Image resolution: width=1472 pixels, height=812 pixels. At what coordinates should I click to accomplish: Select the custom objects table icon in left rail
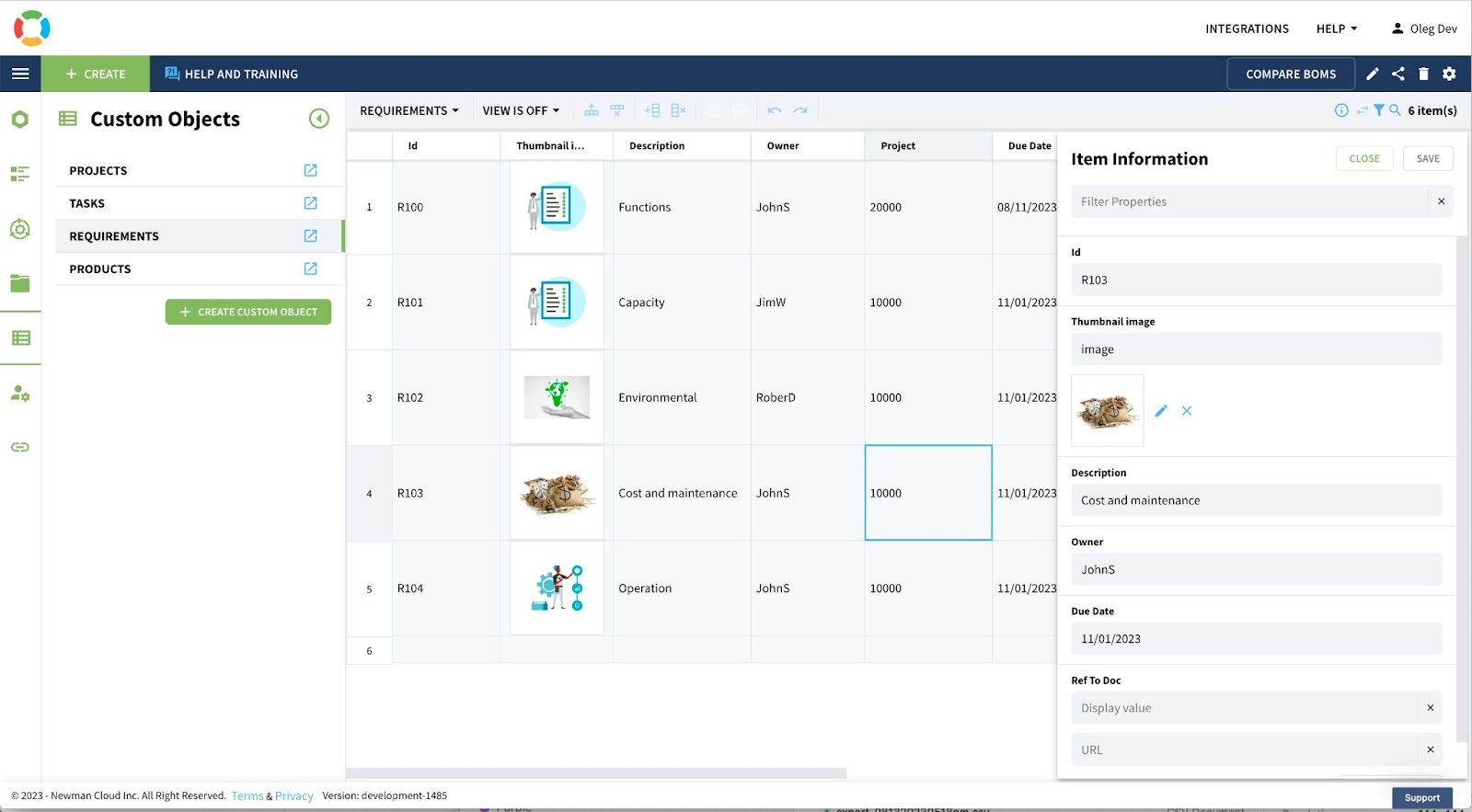(x=20, y=338)
